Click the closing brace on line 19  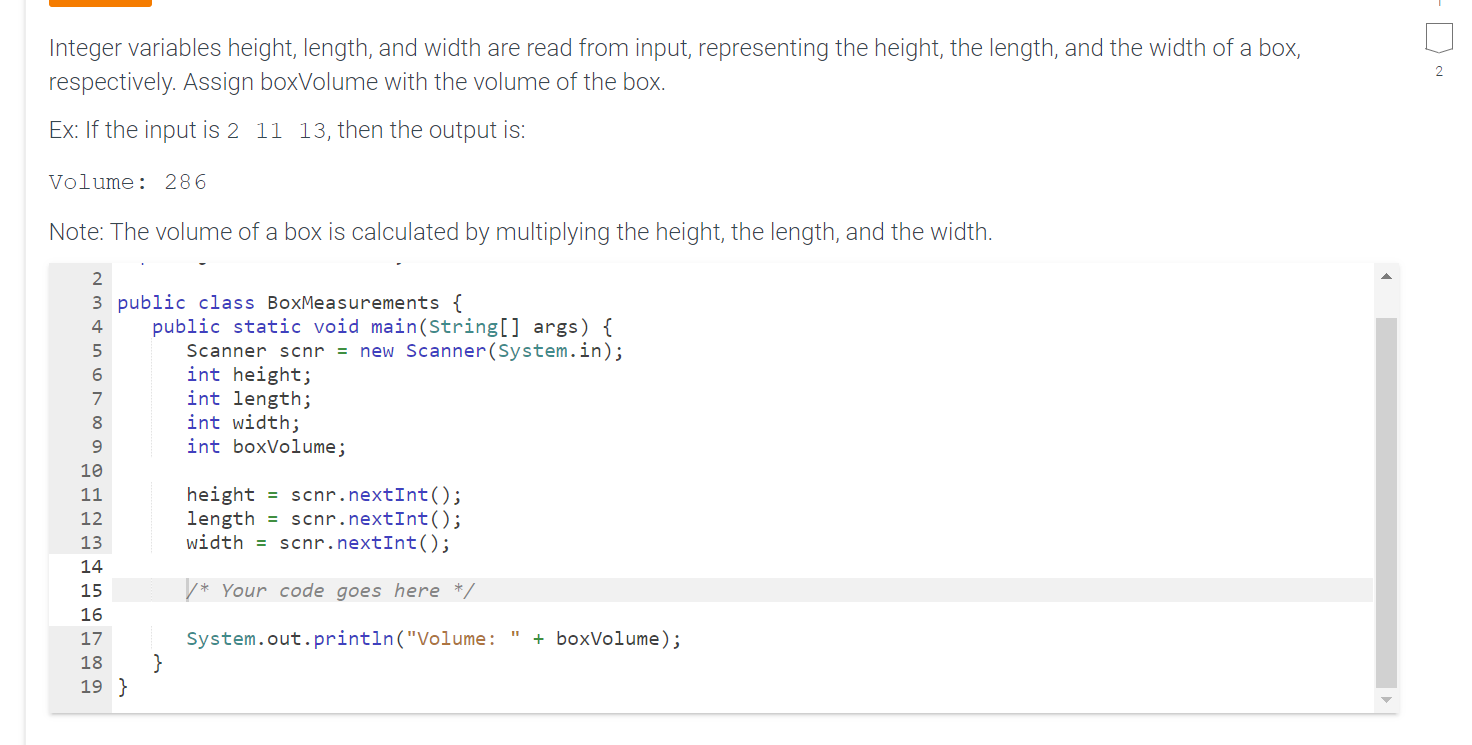pyautogui.click(x=122, y=686)
